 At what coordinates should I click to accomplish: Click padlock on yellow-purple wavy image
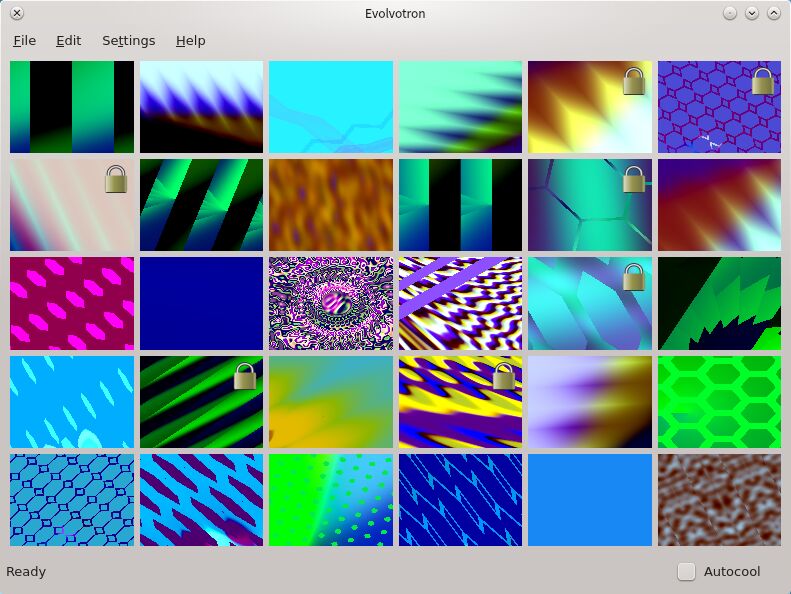point(503,376)
